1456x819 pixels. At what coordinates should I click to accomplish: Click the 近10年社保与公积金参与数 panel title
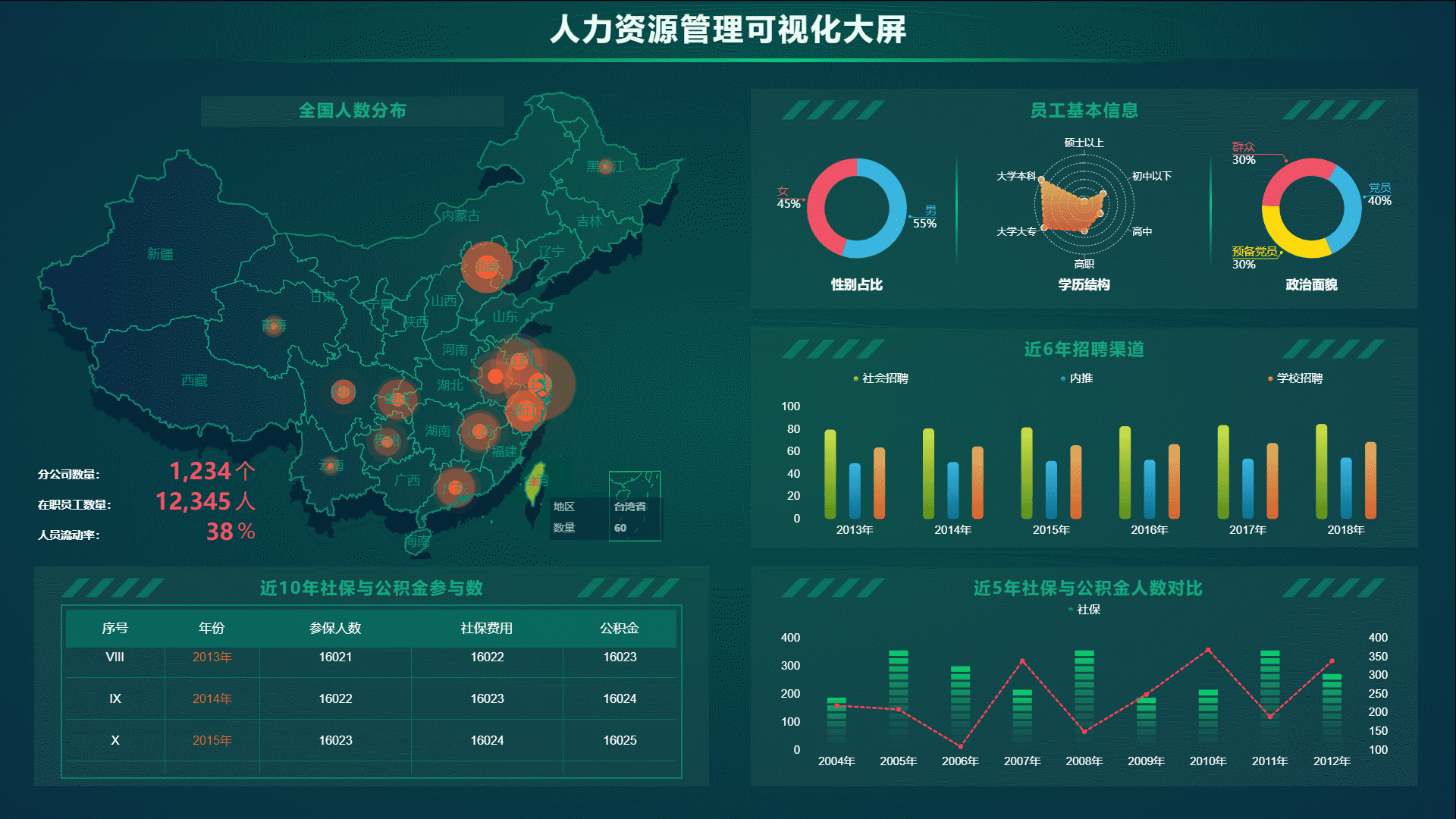[x=372, y=588]
